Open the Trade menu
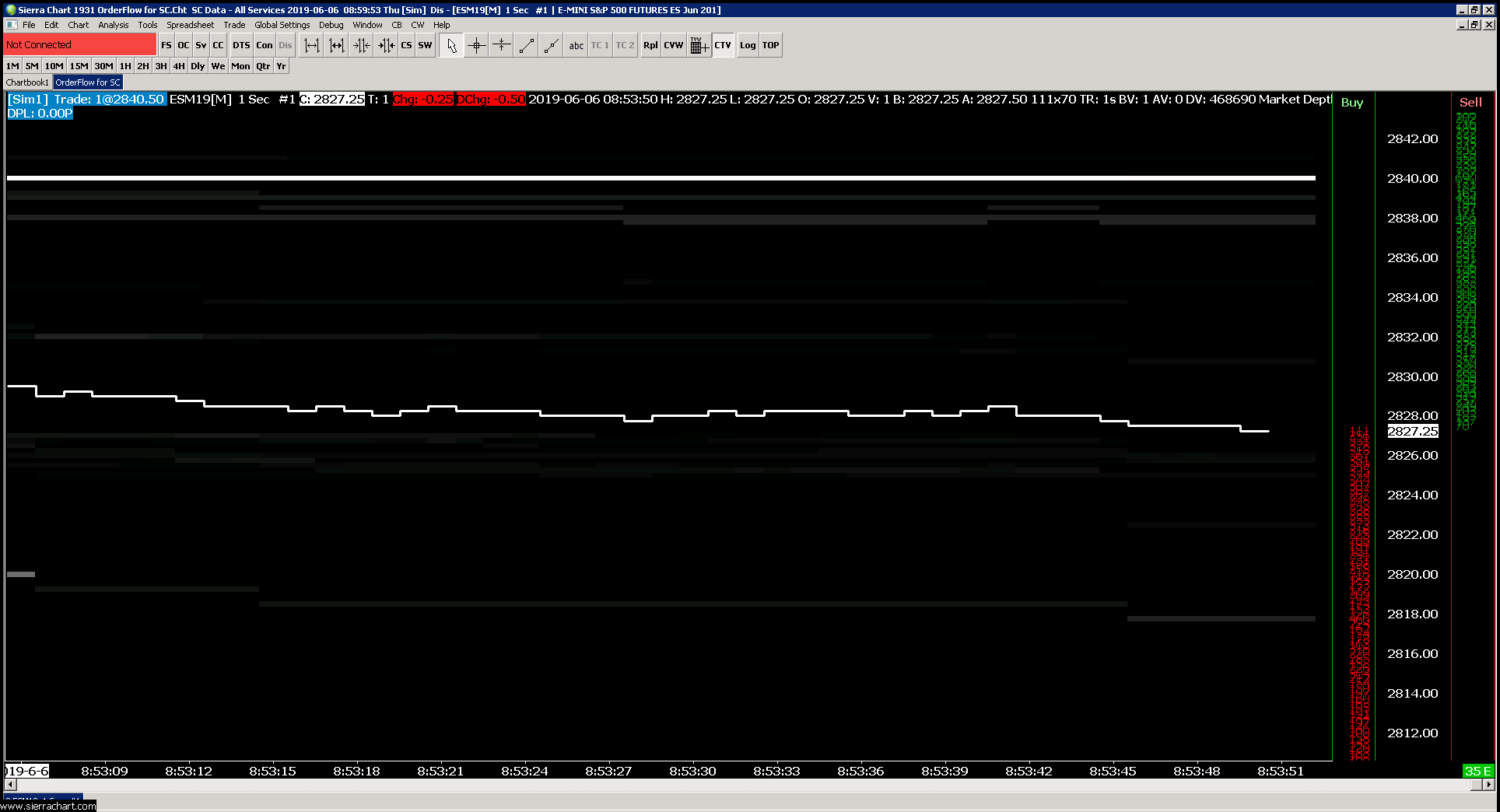 point(233,25)
